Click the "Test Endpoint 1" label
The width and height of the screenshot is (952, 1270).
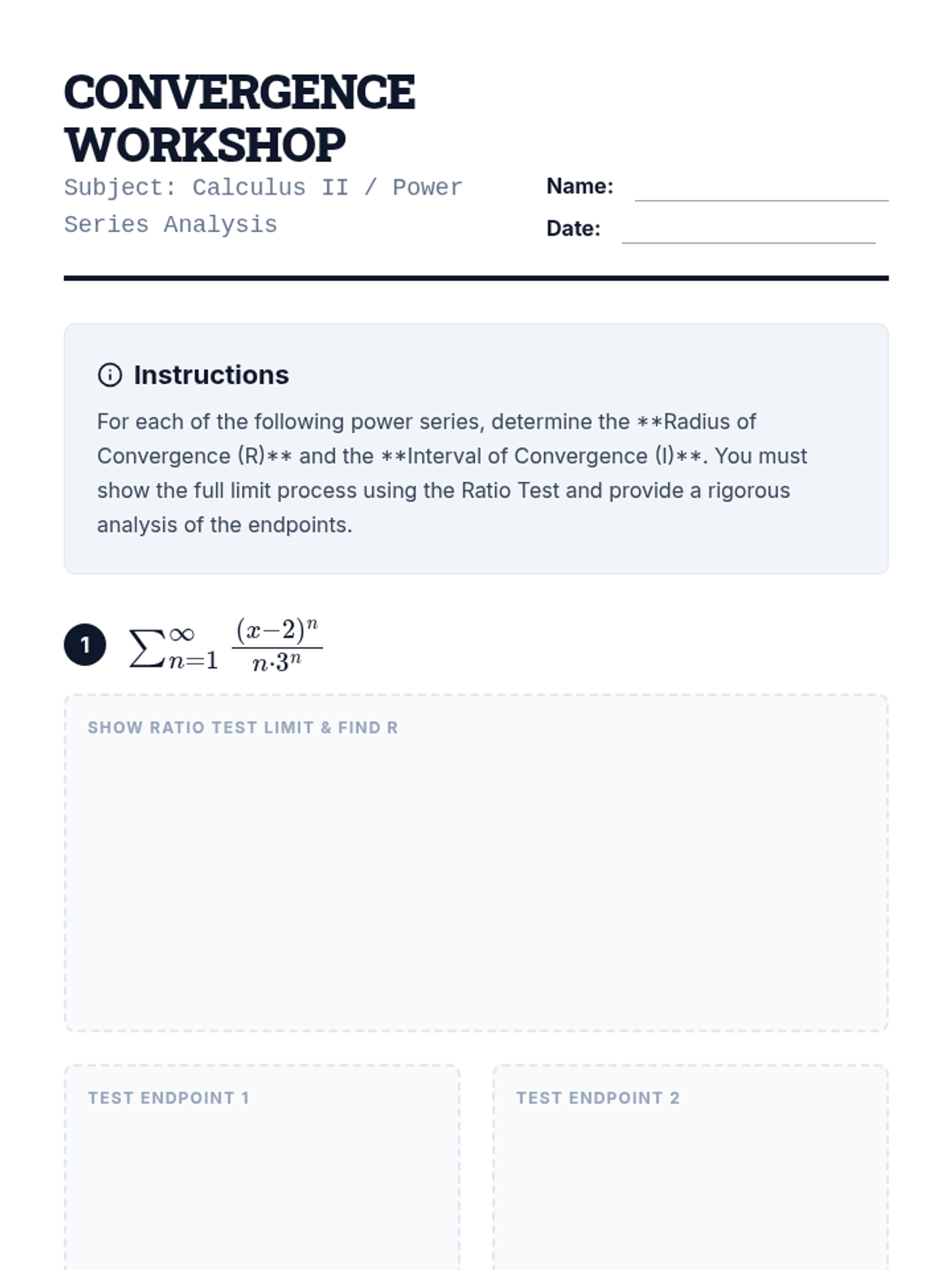coord(168,1098)
